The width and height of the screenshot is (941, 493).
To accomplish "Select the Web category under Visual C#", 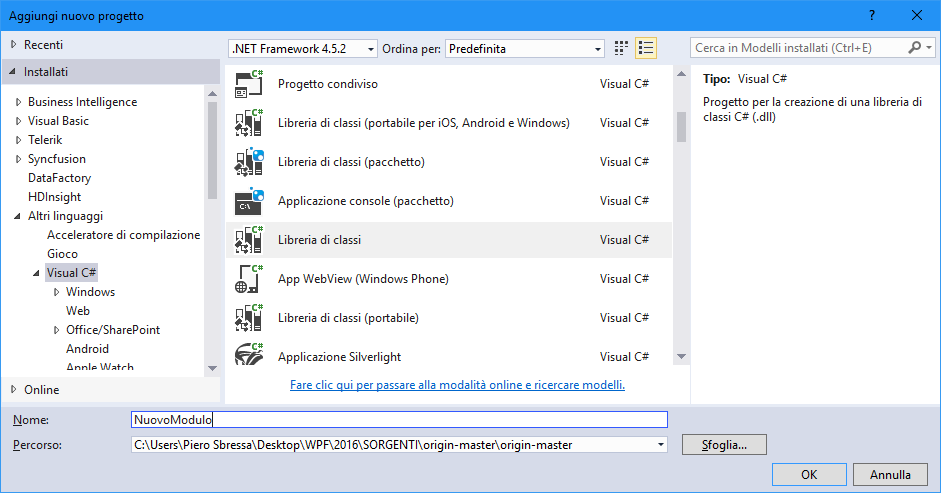I will [x=78, y=311].
